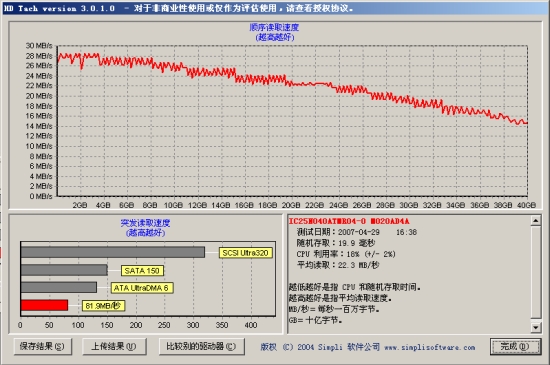
Task: Click the 突发读取速度 burst chart title
Action: point(145,223)
